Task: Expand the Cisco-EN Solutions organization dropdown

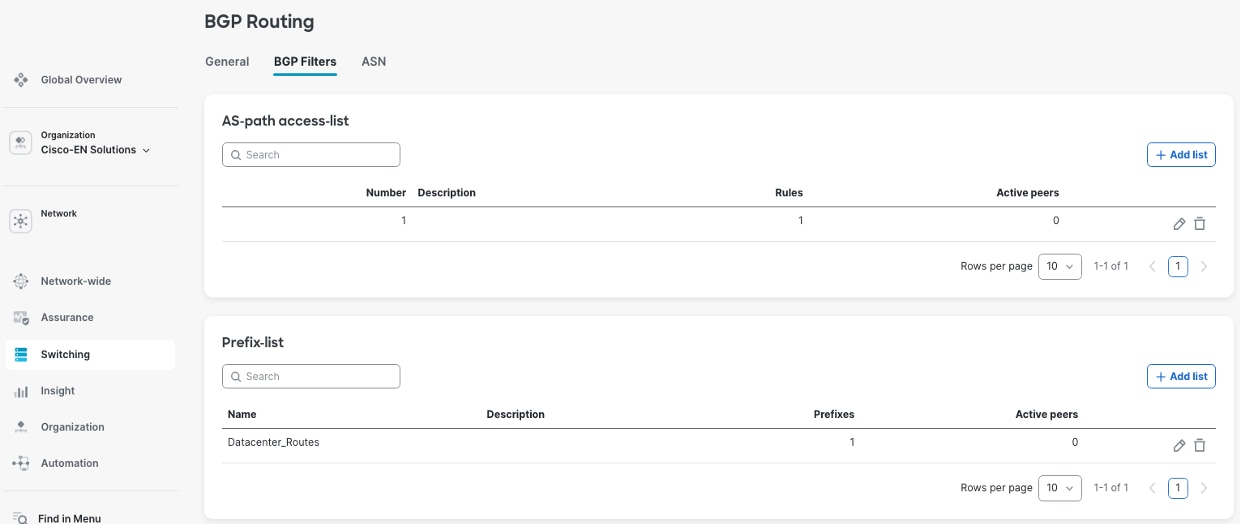Action: coord(146,151)
